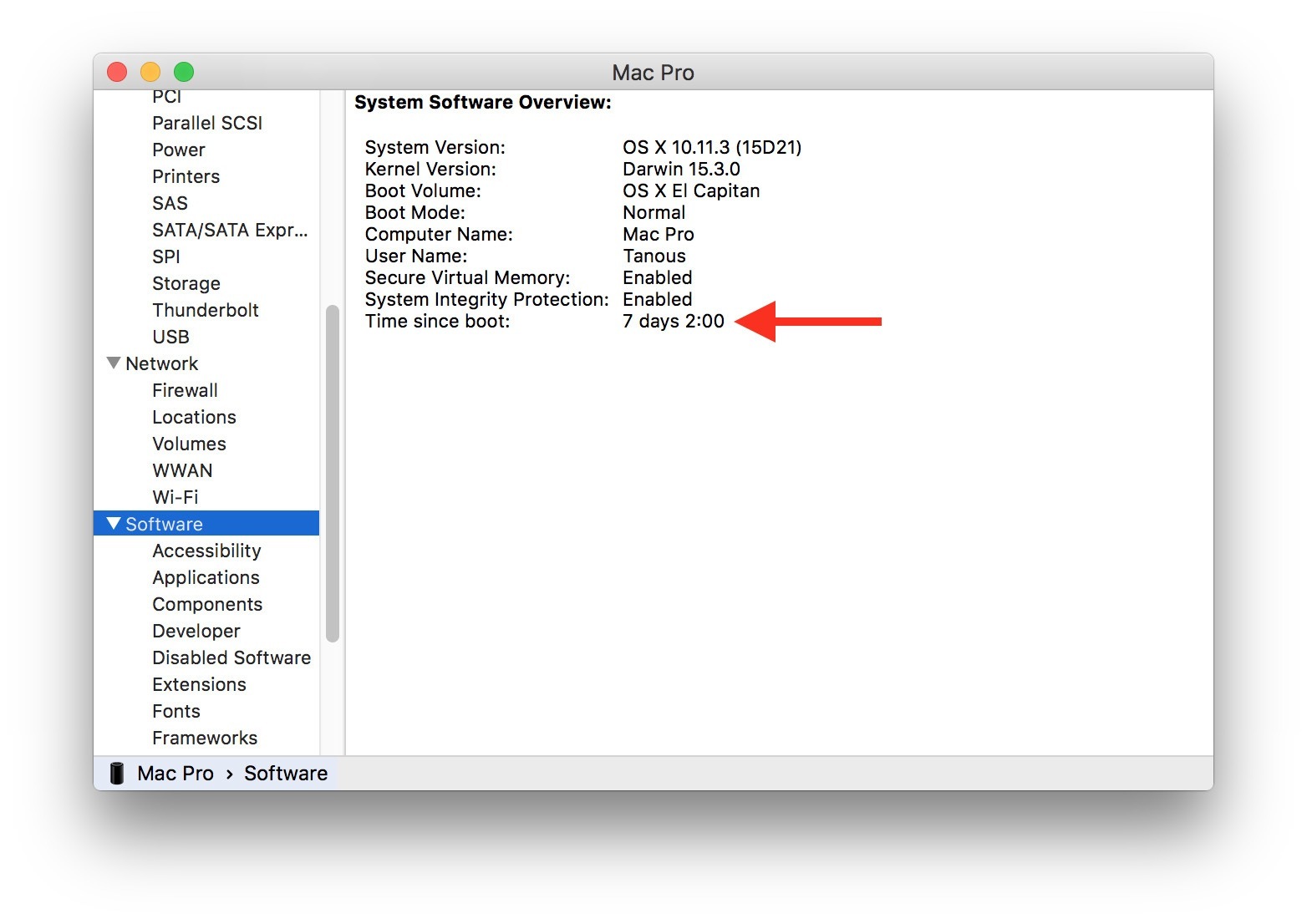Click the Mac Pro window title
Screen dimensions: 1307x924
pos(653,73)
